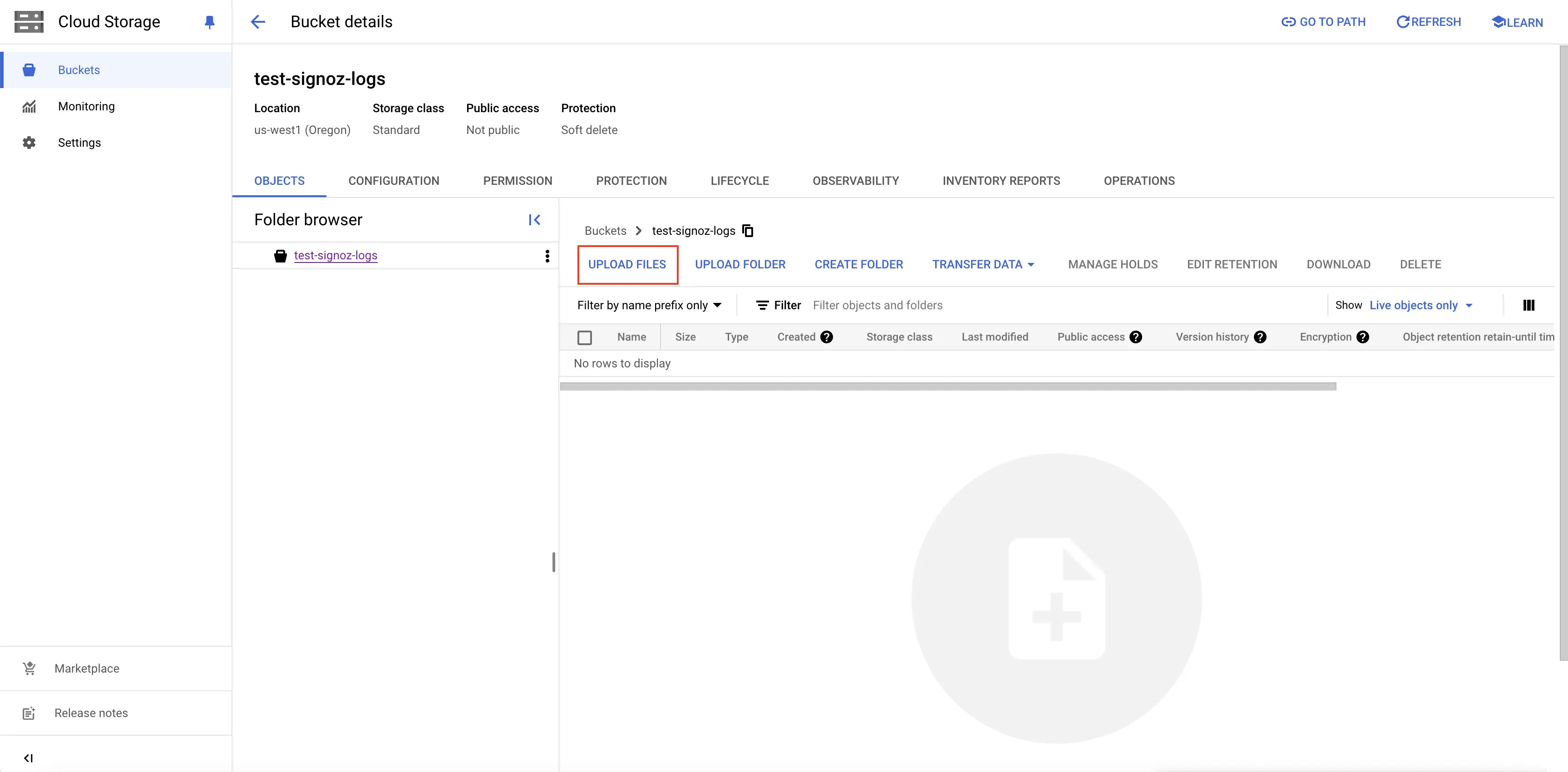Screen dimensions: 1568x772
Task: Click Upload Files button
Action: pos(627,264)
